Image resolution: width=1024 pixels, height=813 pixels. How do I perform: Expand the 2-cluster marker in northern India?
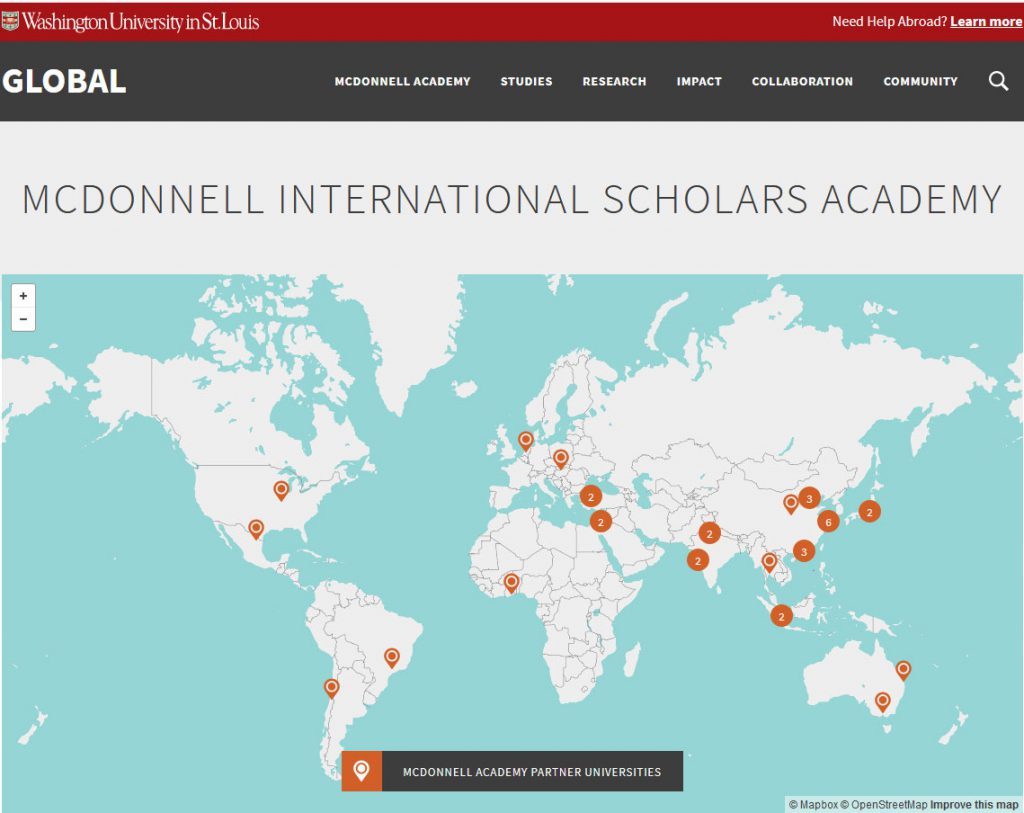click(x=709, y=534)
